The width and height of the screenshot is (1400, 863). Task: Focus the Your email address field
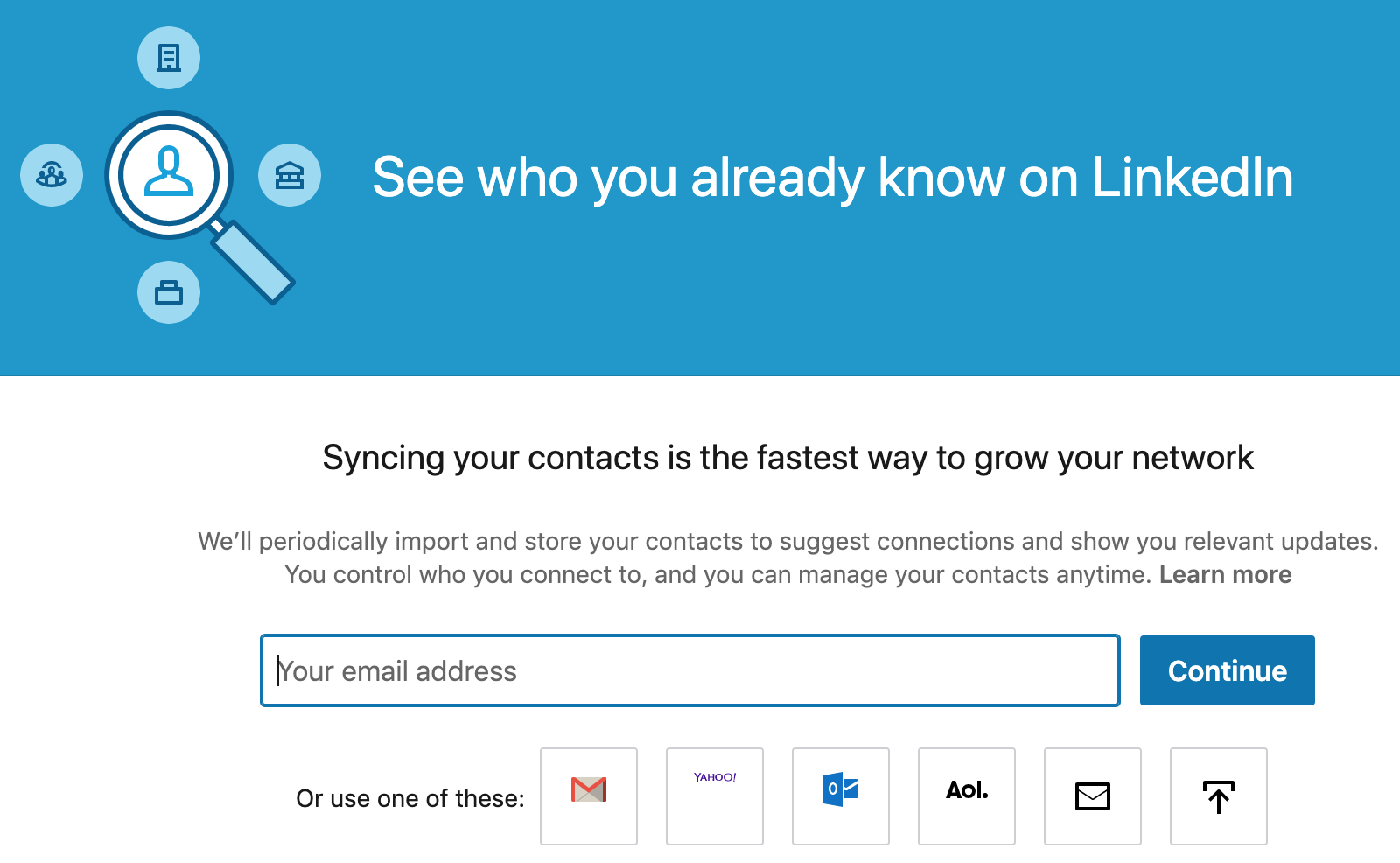click(689, 670)
